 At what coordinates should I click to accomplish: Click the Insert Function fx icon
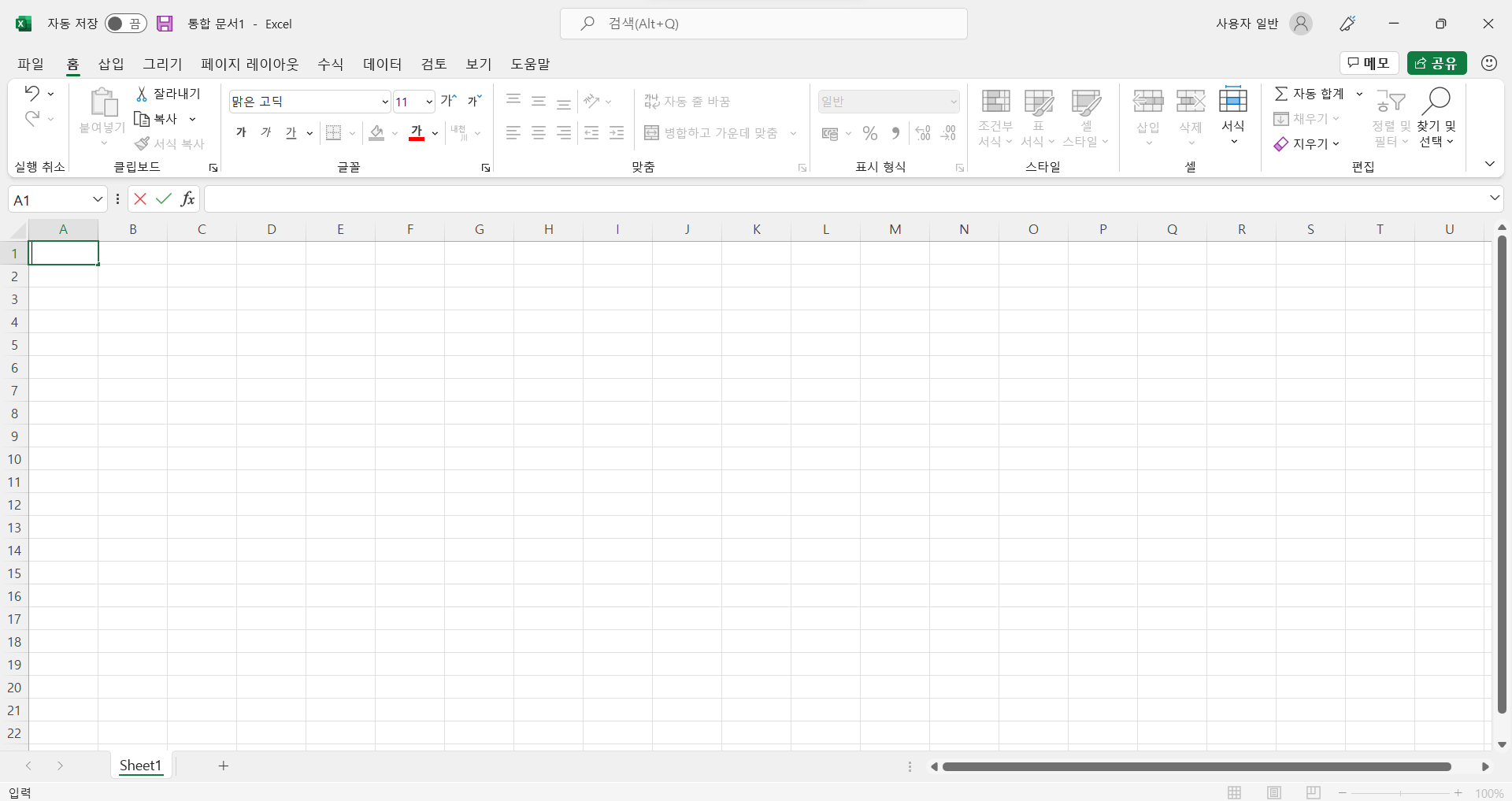[x=187, y=199]
